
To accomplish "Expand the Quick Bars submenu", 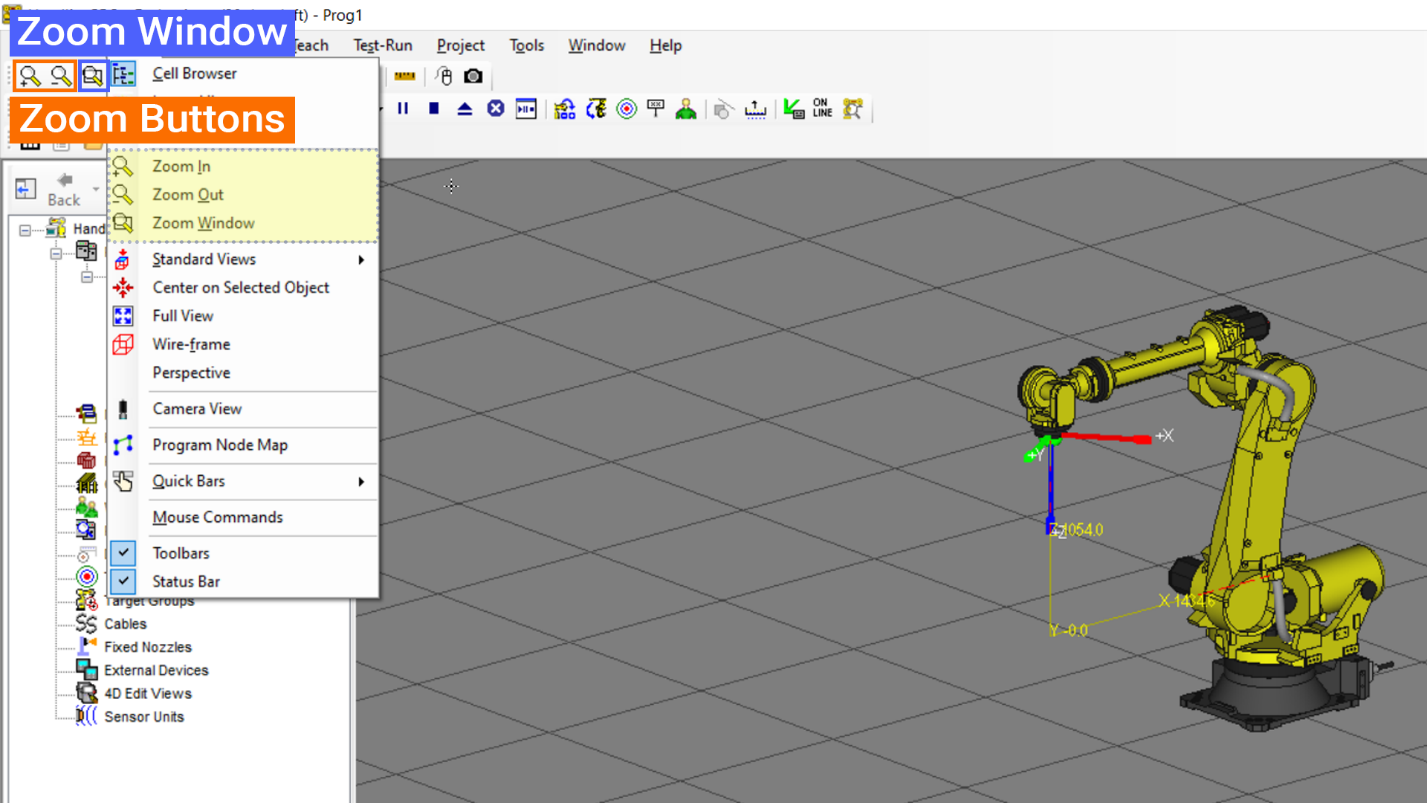I will pos(190,481).
